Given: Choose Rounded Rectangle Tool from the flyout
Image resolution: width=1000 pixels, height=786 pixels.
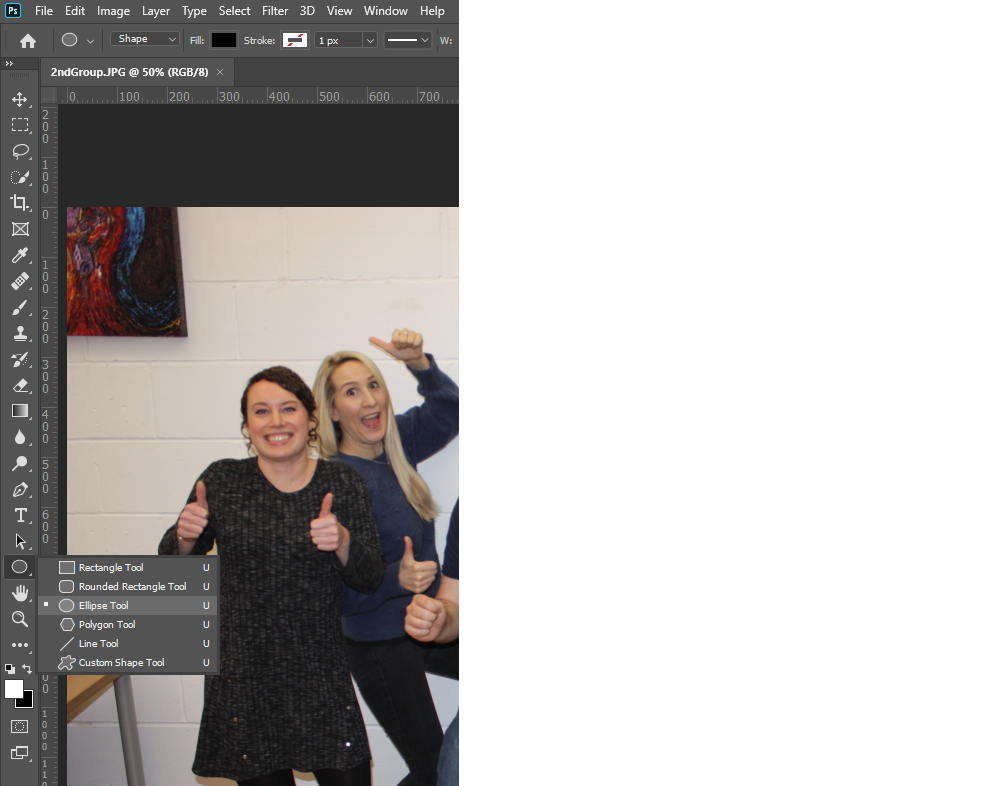Looking at the screenshot, I should pos(128,586).
